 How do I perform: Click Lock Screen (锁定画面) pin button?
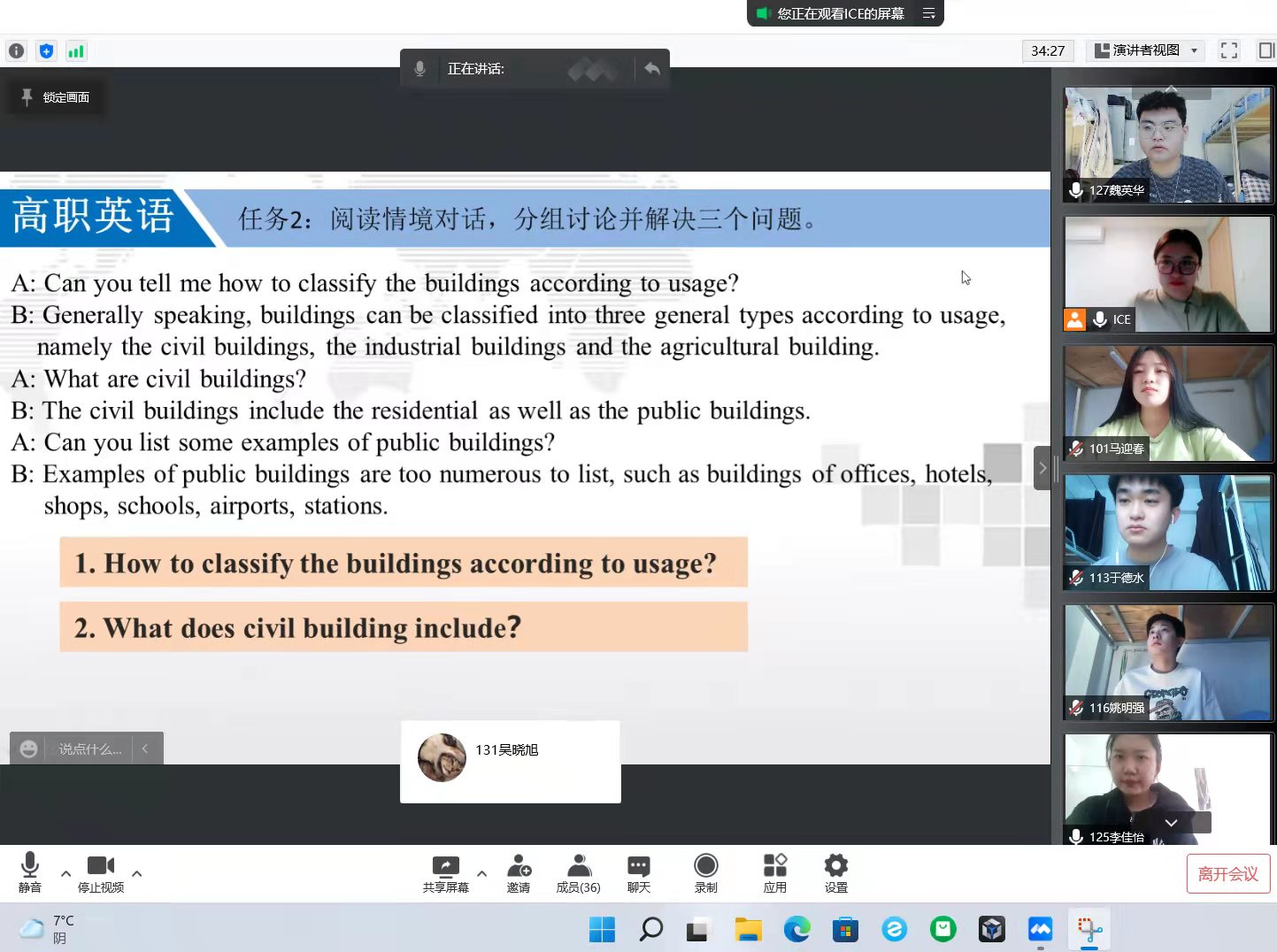point(56,97)
